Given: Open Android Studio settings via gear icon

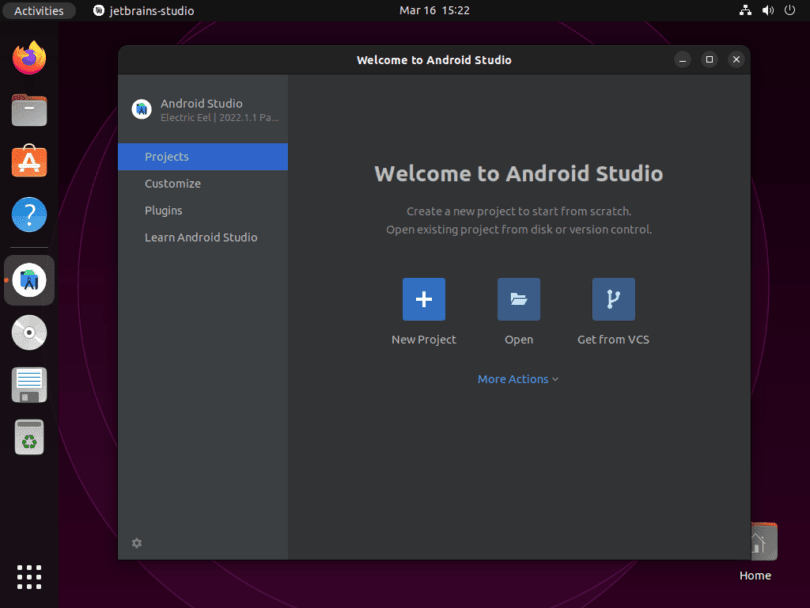Looking at the screenshot, I should 136,542.
